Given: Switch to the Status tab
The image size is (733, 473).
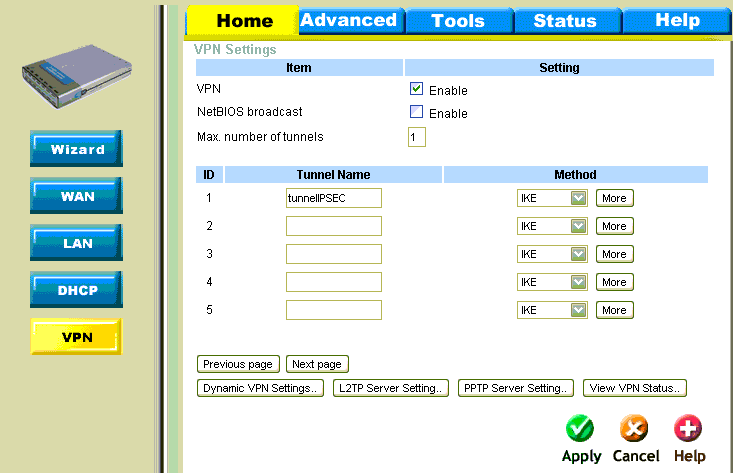Looking at the screenshot, I should pos(564,20).
